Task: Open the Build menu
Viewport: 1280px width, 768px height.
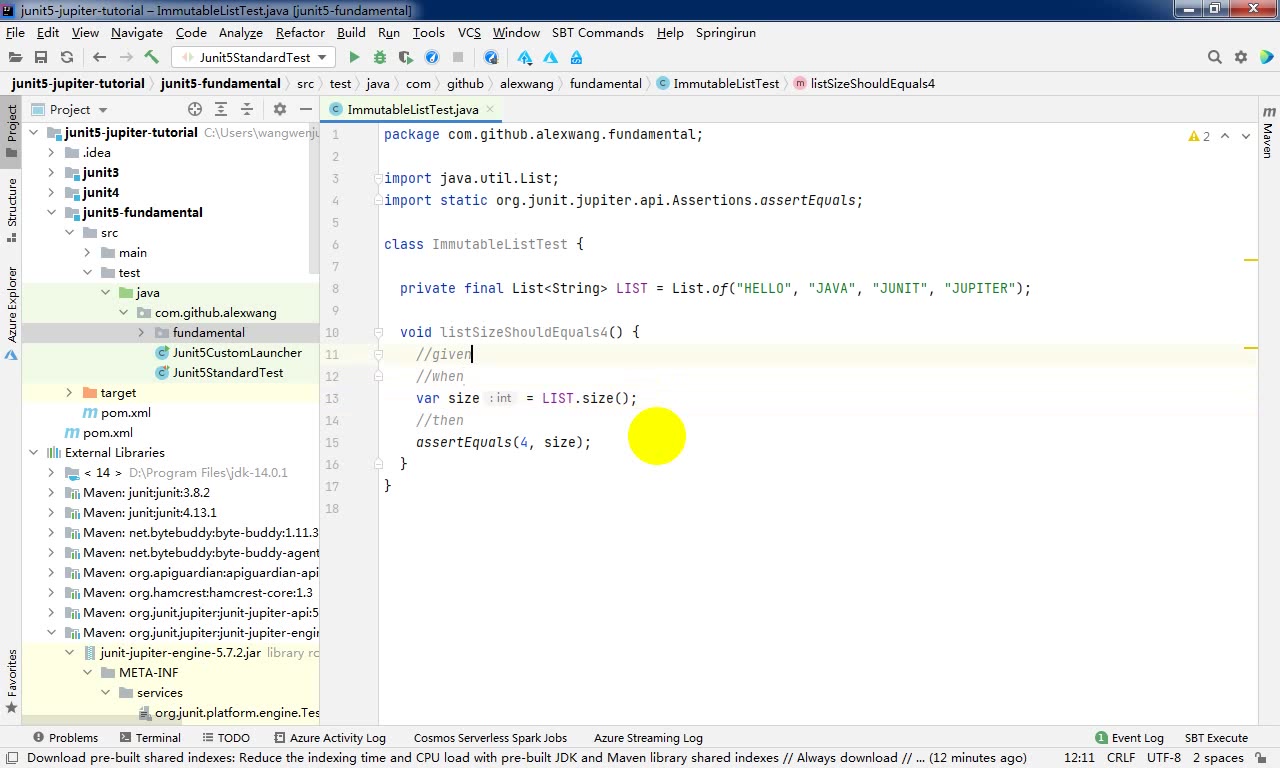Action: tap(351, 32)
